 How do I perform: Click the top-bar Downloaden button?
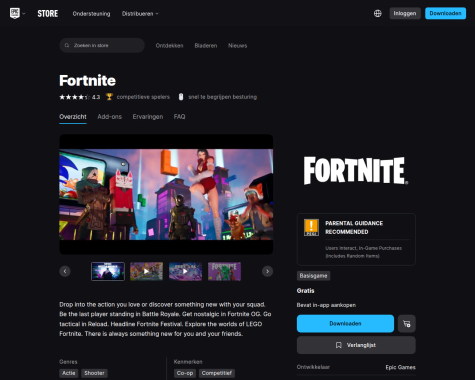coord(445,13)
